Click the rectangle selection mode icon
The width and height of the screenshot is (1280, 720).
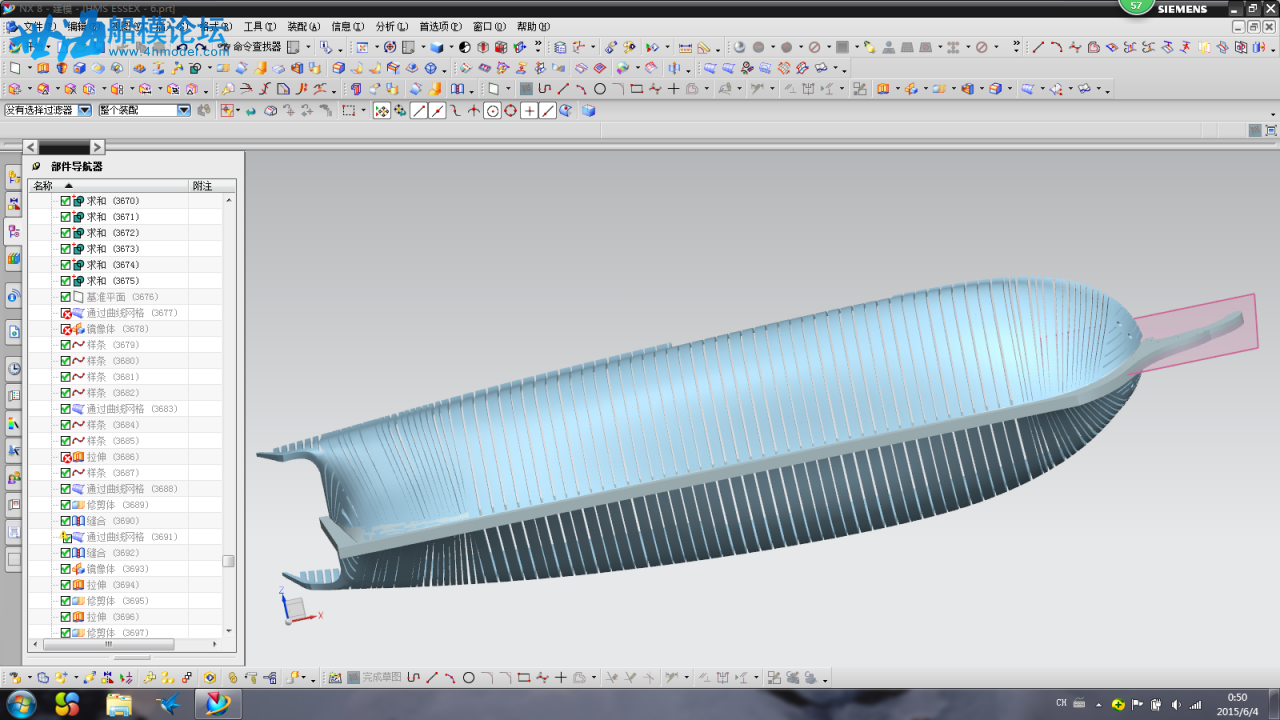coord(348,110)
